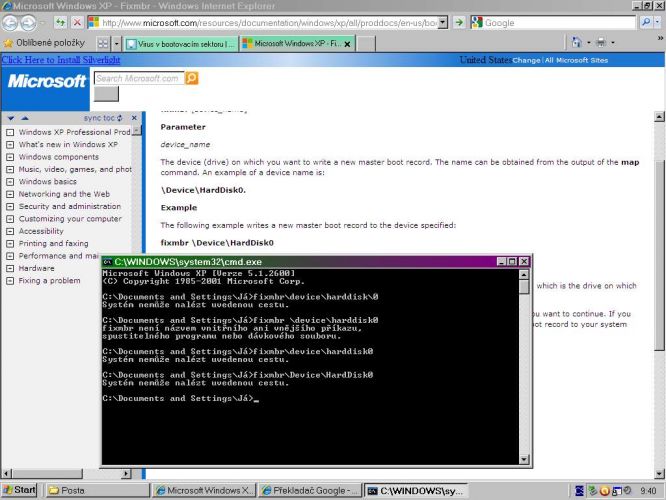Click the first system tray icon

pyautogui.click(x=579, y=491)
